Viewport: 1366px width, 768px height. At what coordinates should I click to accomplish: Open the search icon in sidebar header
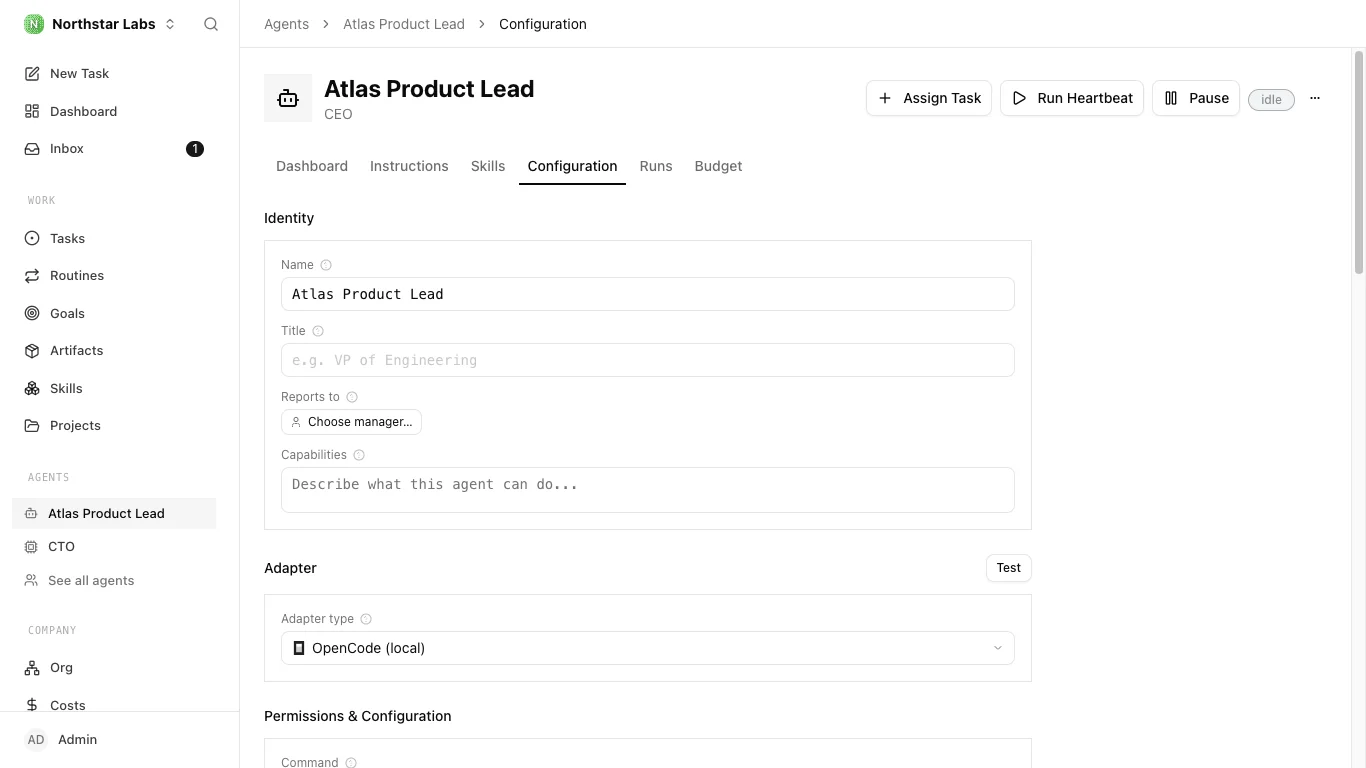tap(211, 24)
